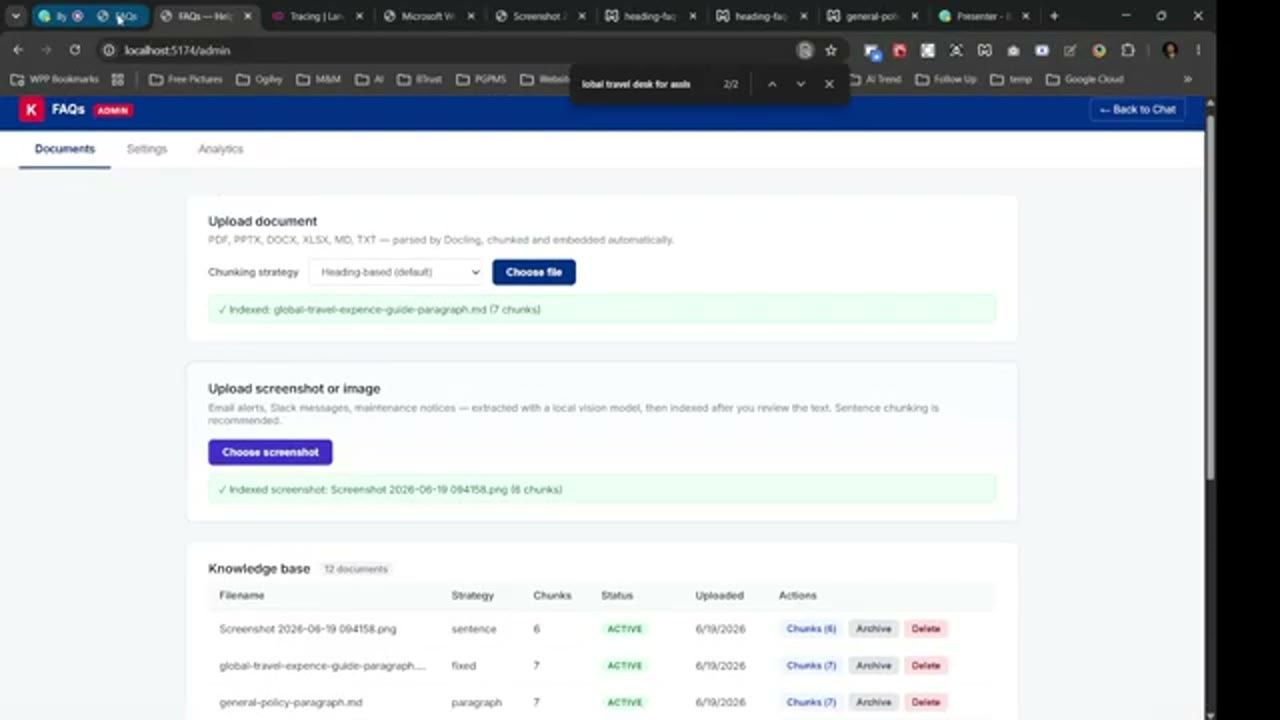View site information icon in address bar

[x=109, y=50]
